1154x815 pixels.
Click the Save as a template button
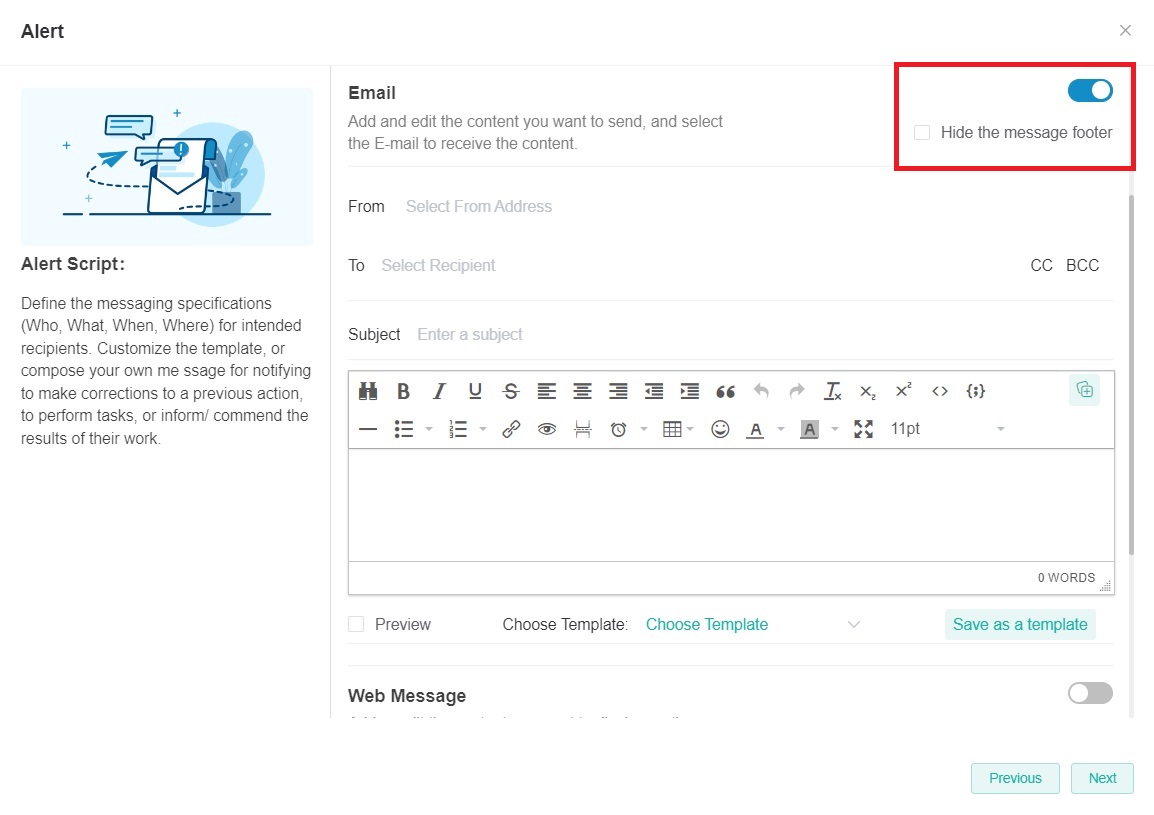click(x=1019, y=624)
